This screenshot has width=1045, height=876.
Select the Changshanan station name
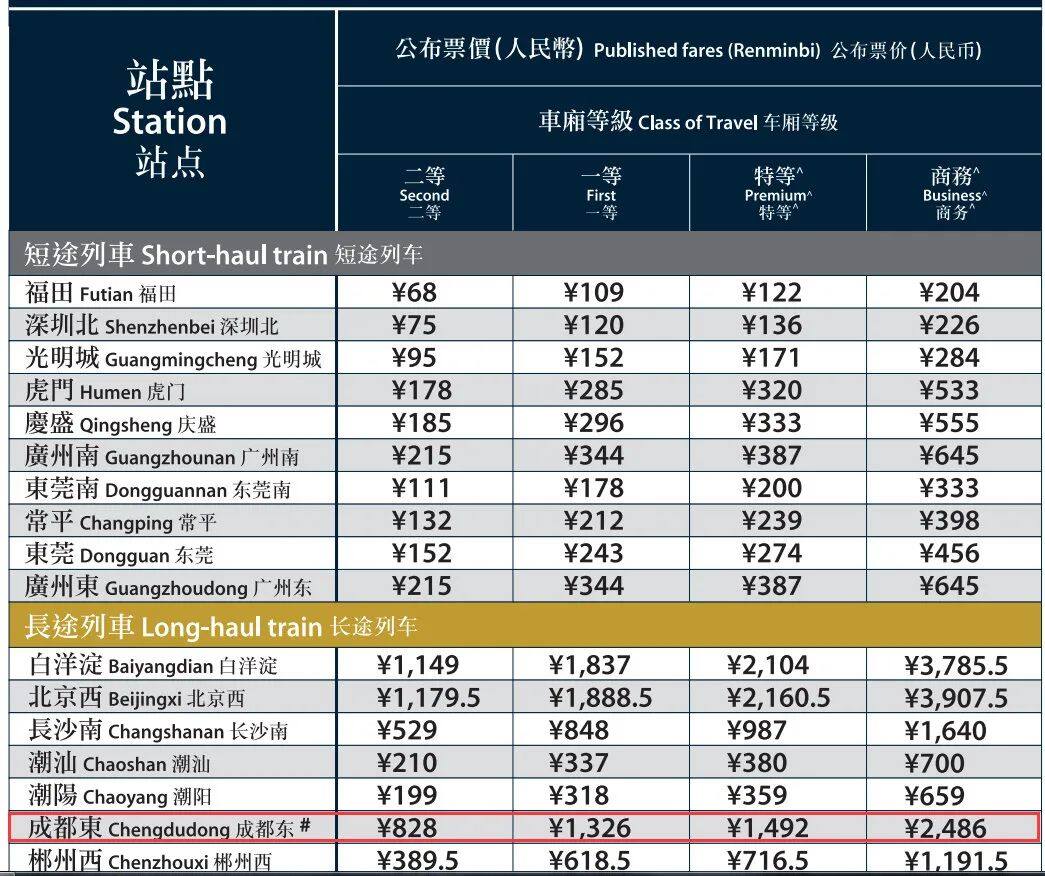pyautogui.click(x=158, y=731)
